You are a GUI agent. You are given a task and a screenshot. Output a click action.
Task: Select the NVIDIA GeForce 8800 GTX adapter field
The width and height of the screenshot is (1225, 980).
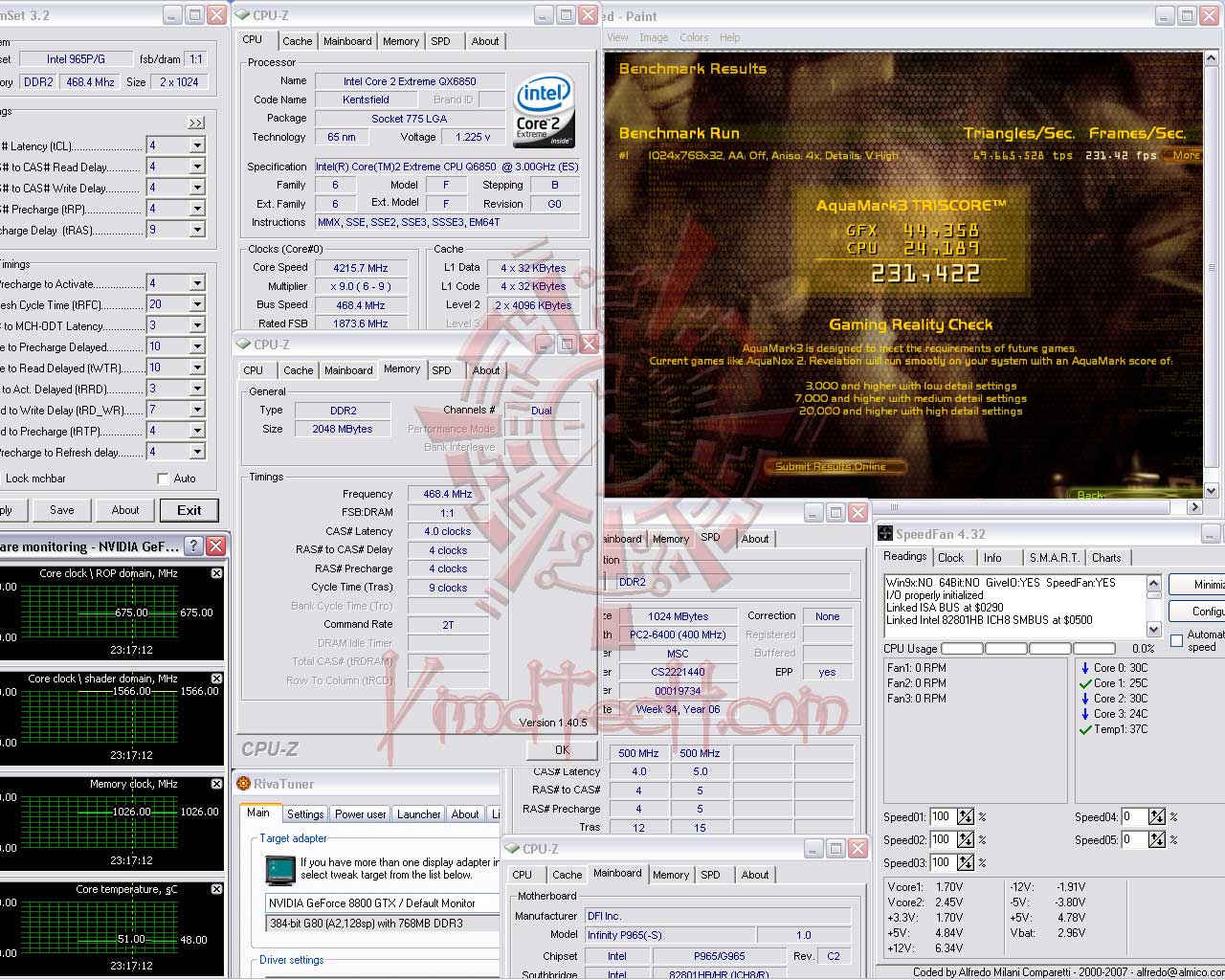[382, 902]
